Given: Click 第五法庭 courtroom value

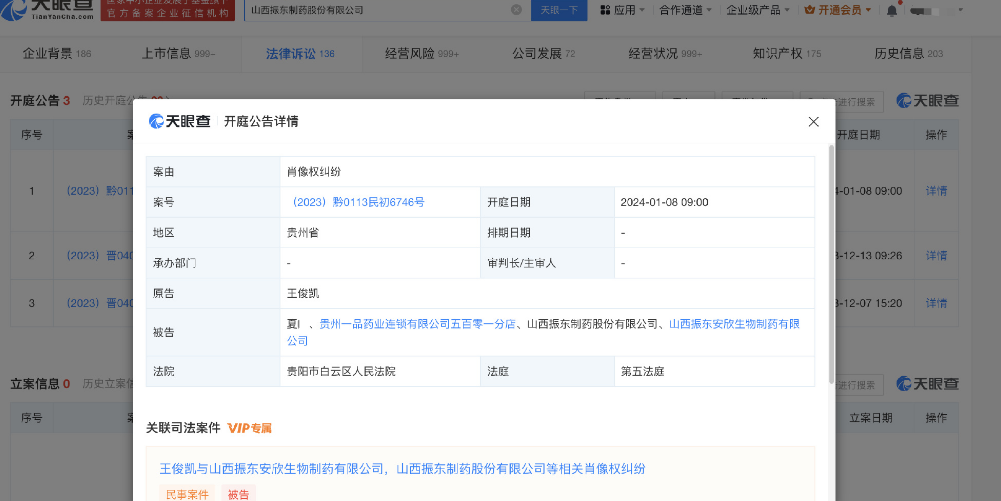Looking at the screenshot, I should [x=642, y=371].
